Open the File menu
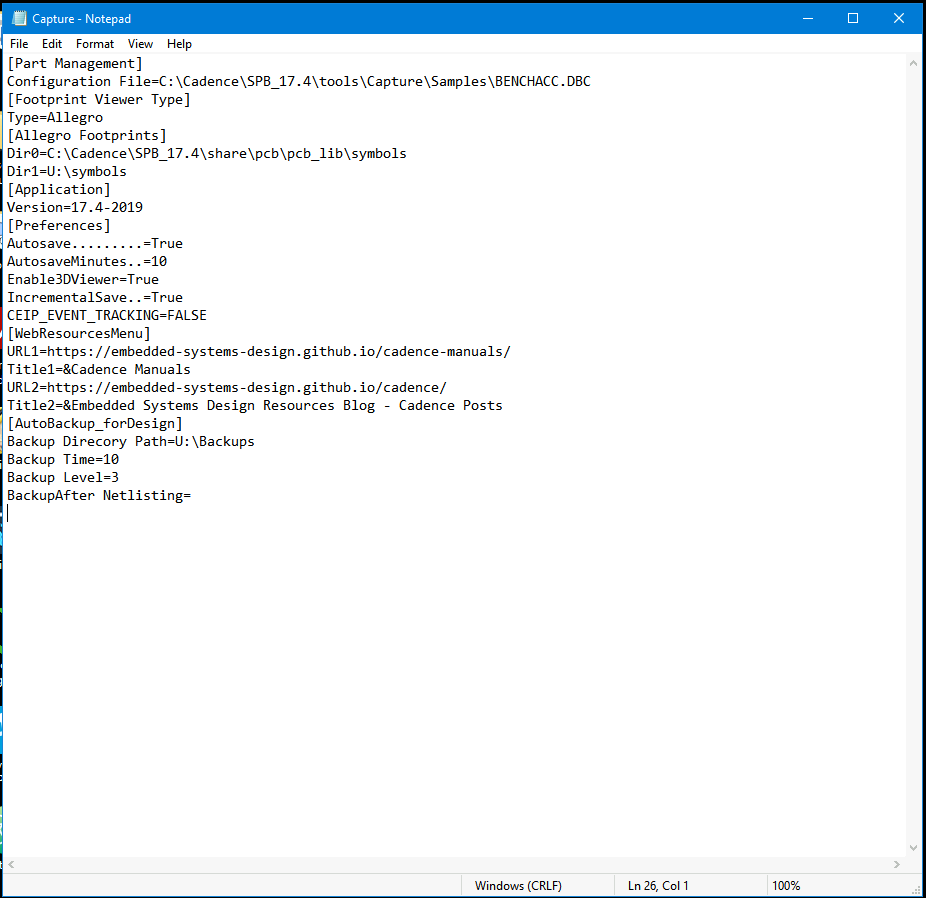This screenshot has height=898, width=926. click(19, 44)
